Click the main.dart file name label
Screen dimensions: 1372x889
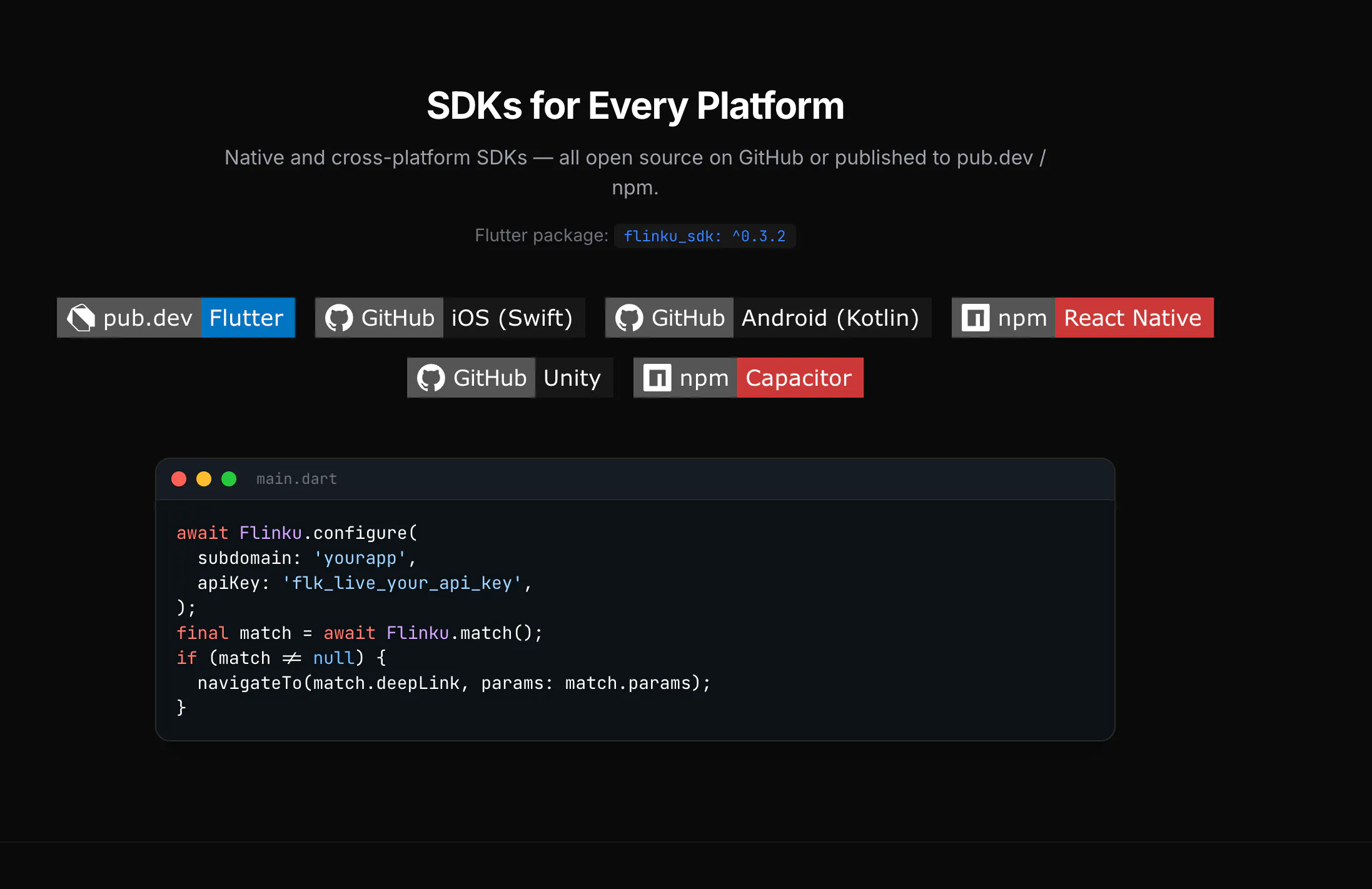coord(296,479)
